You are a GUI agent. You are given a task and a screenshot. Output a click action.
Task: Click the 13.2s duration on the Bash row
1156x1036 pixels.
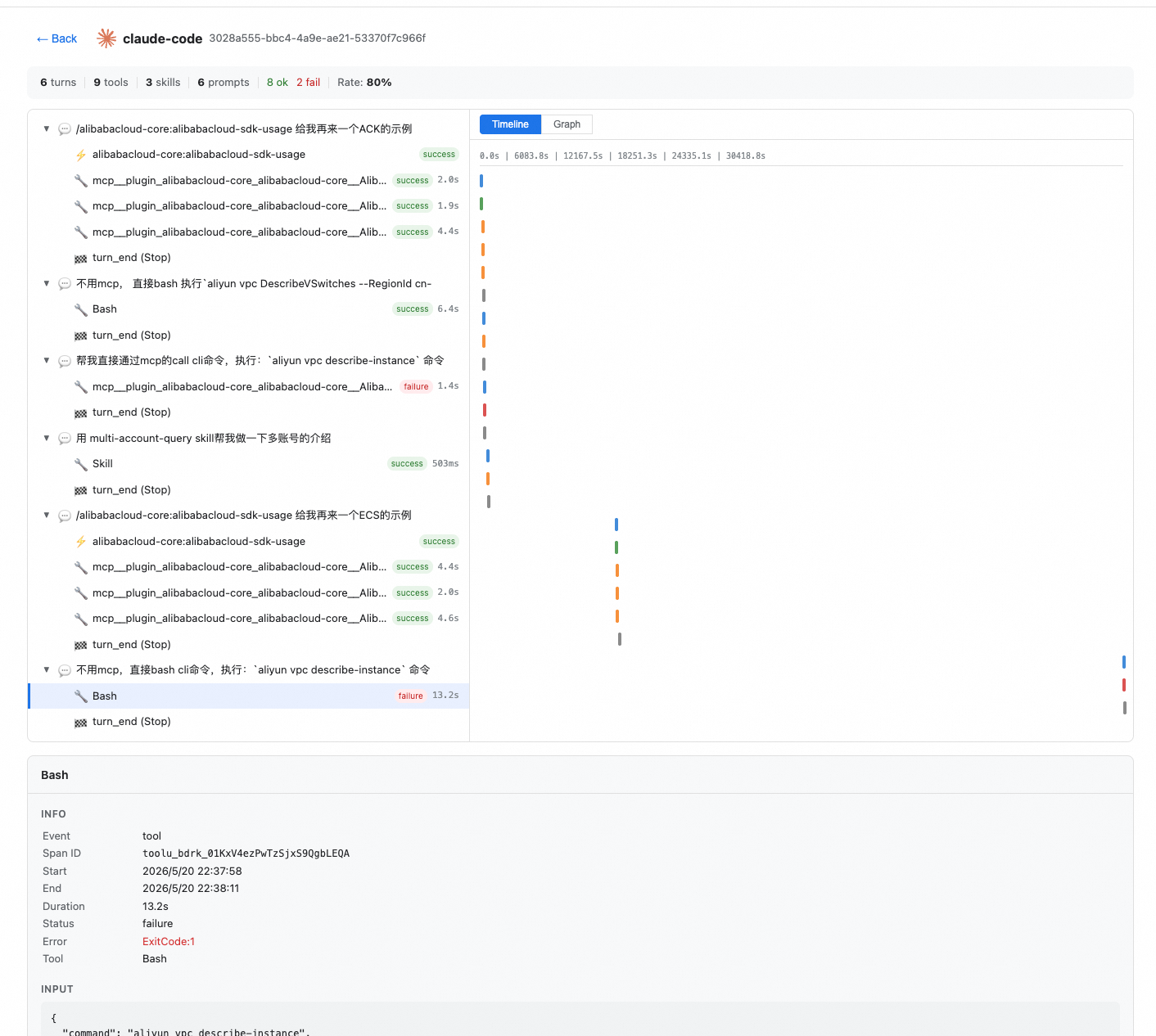445,696
